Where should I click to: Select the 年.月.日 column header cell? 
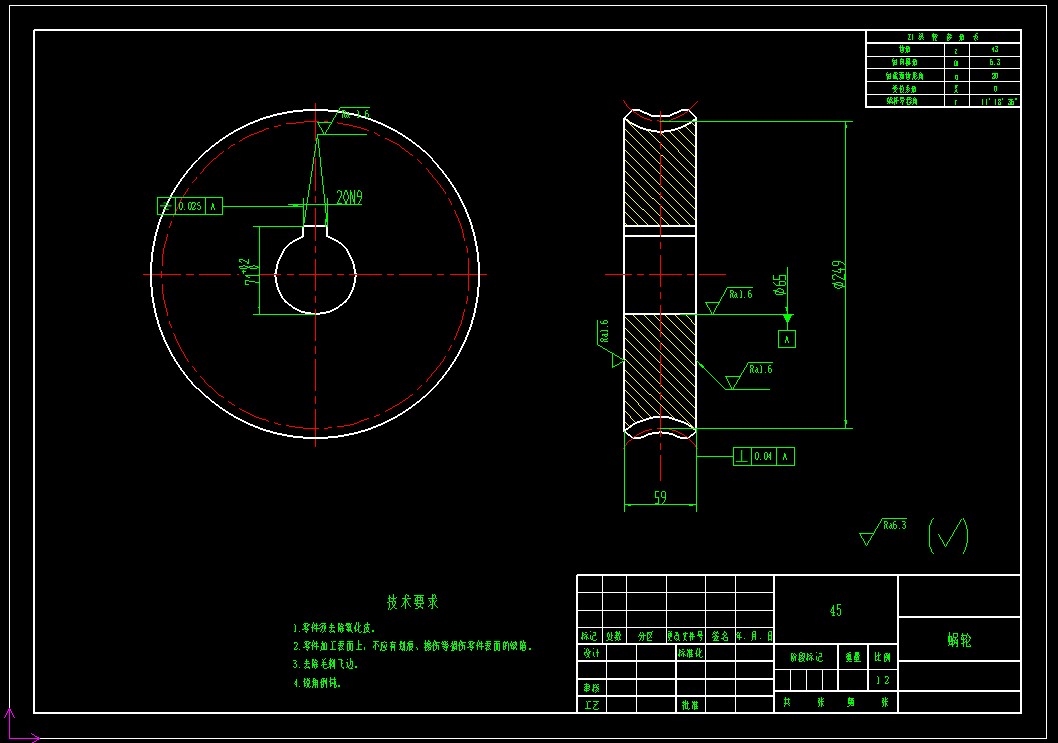pyautogui.click(x=754, y=636)
